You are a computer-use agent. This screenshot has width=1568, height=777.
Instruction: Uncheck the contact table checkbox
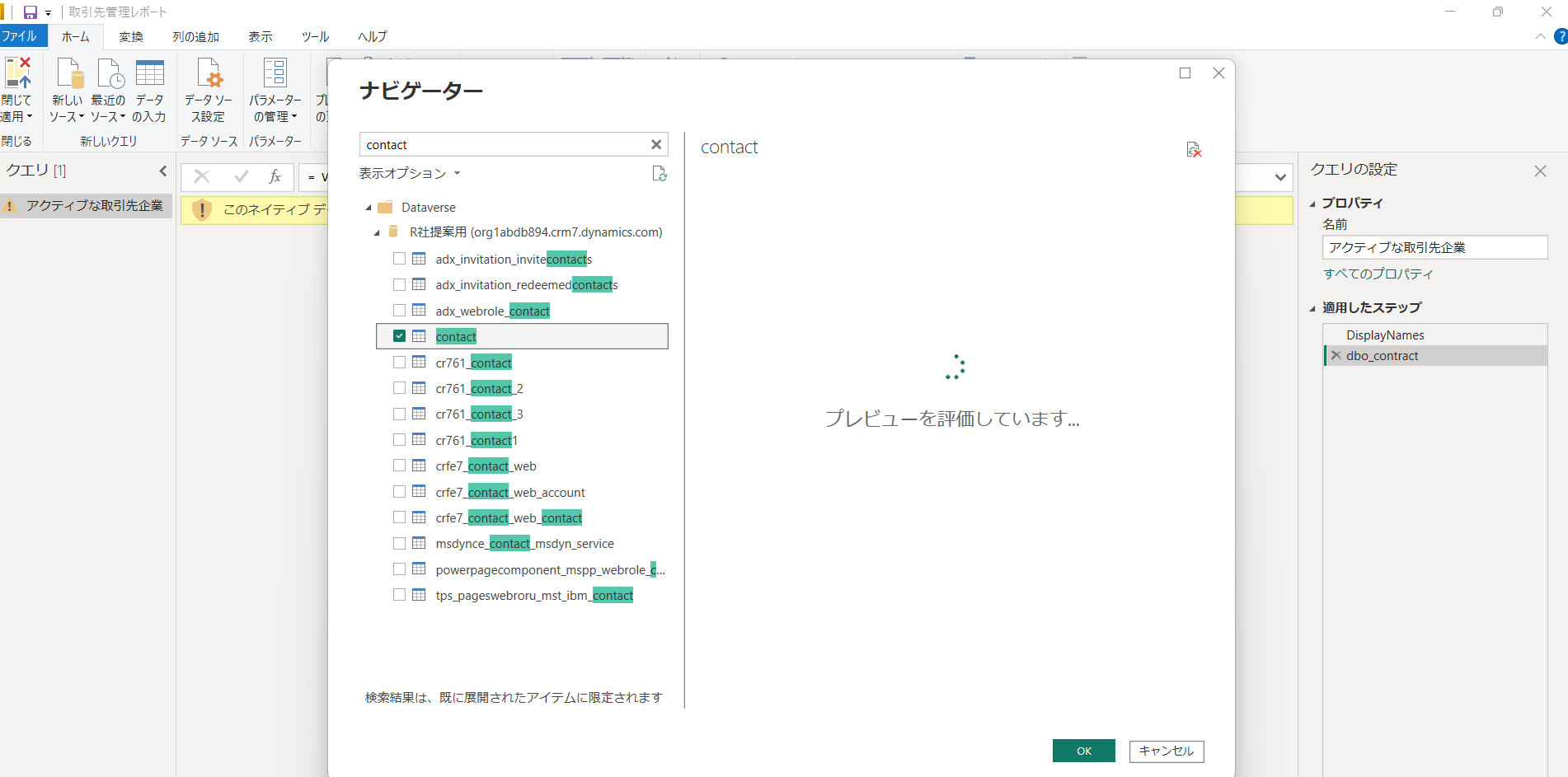(399, 336)
